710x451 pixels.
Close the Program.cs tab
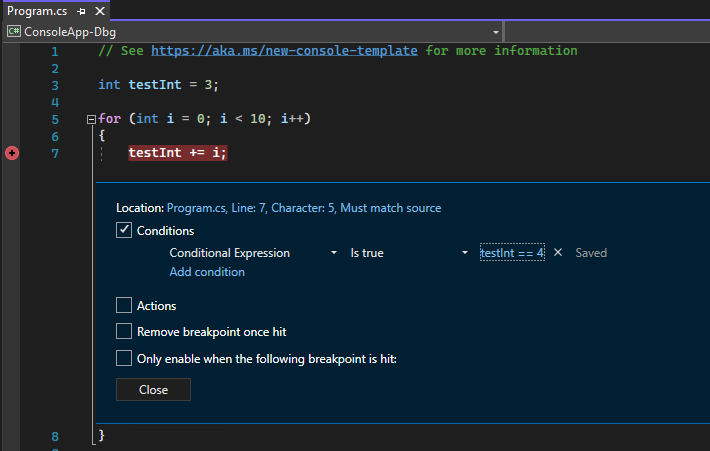coord(100,10)
